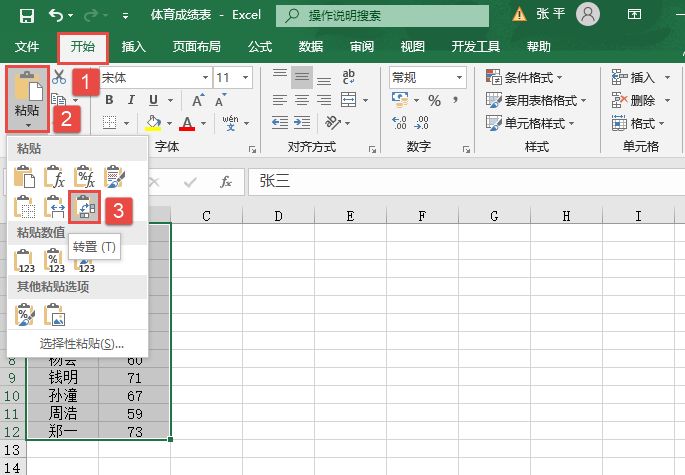Viewport: 685px width, 475px height.
Task: Click the Insert Function fx icon
Action: (x=226, y=182)
